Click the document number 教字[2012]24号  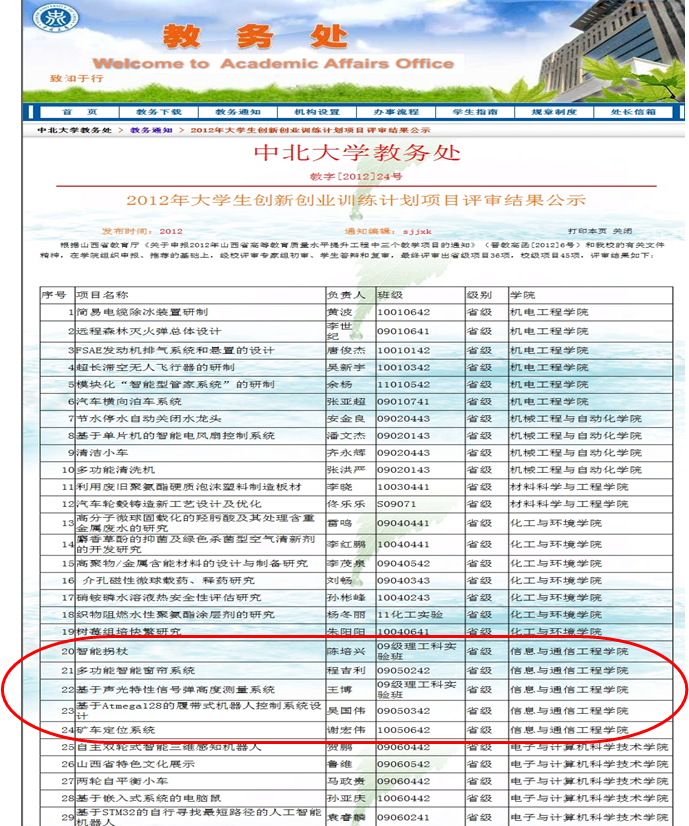pyautogui.click(x=356, y=176)
